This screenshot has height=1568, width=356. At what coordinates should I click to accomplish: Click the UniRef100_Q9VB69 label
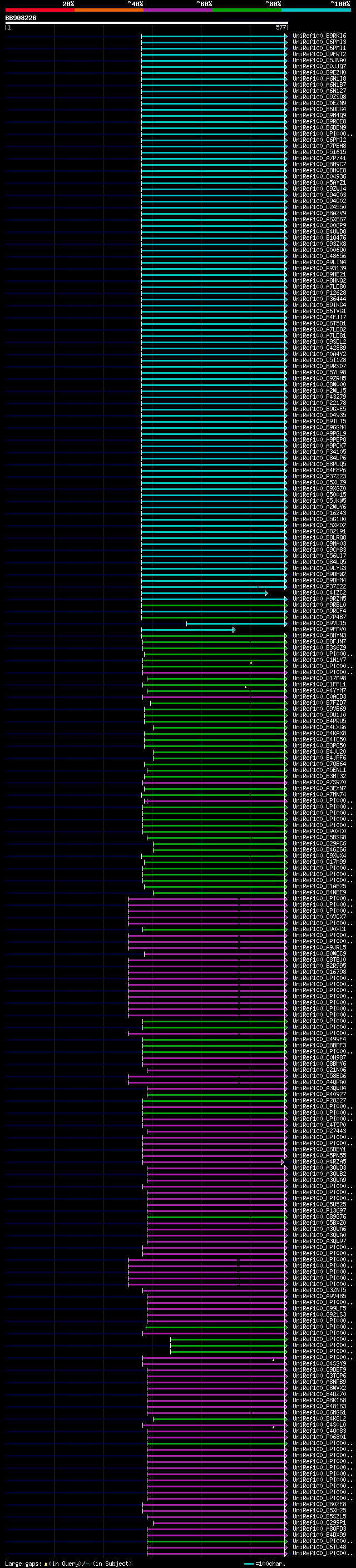(319, 709)
